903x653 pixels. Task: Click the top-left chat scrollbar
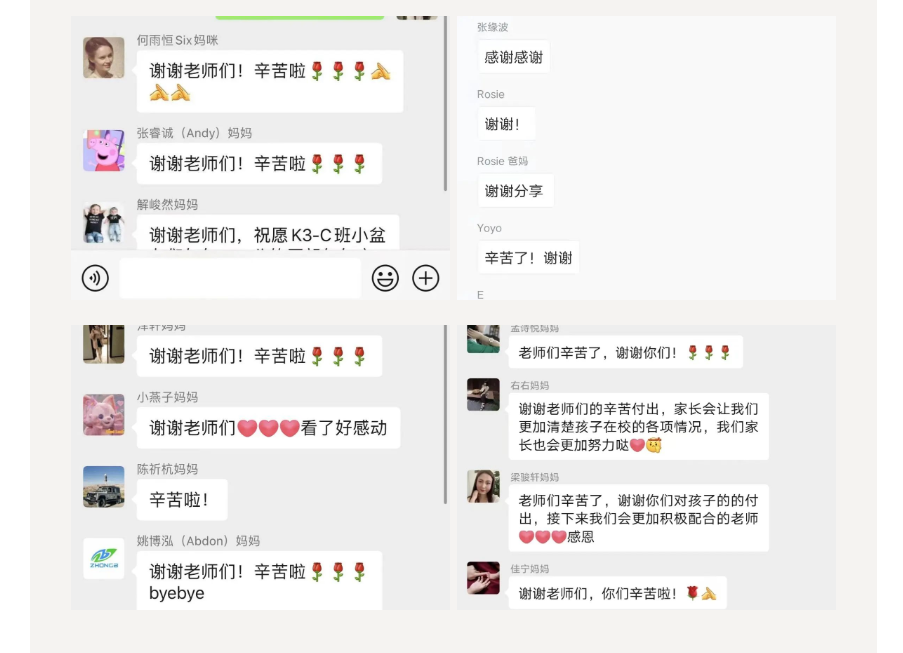click(445, 104)
